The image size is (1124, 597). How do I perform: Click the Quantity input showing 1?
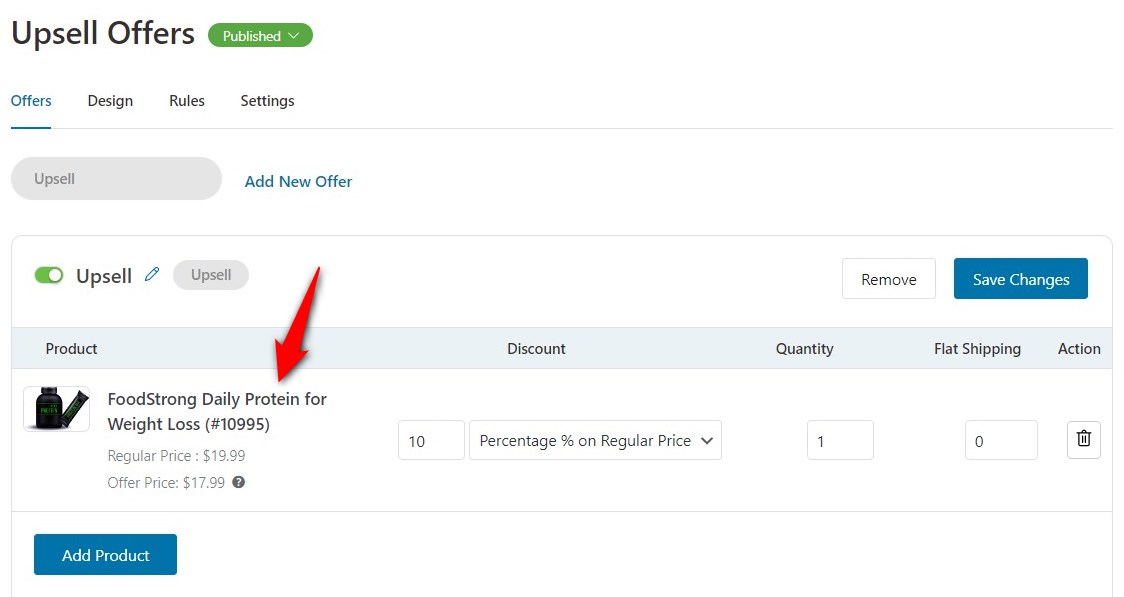(x=840, y=440)
